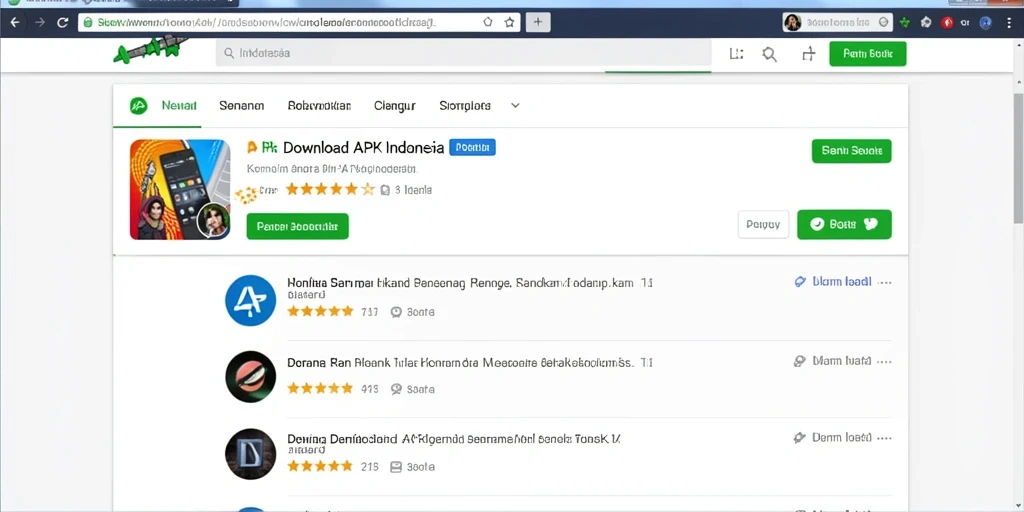This screenshot has height=512, width=1024.
Task: Click the profile avatar in browser toolbar
Action: point(792,22)
